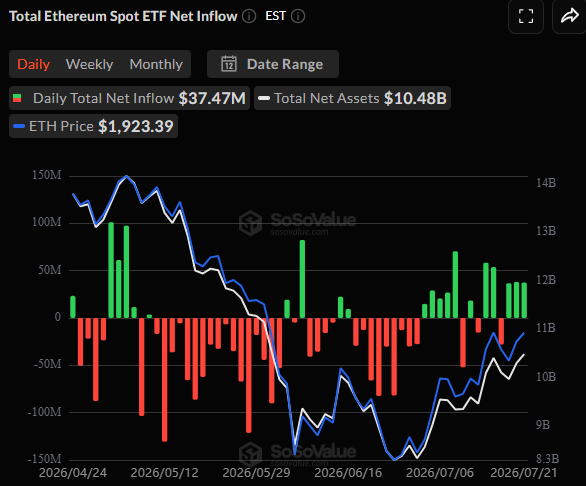Toggle the Daily Total Net Inflow series
The height and width of the screenshot is (486, 586).
point(129,98)
